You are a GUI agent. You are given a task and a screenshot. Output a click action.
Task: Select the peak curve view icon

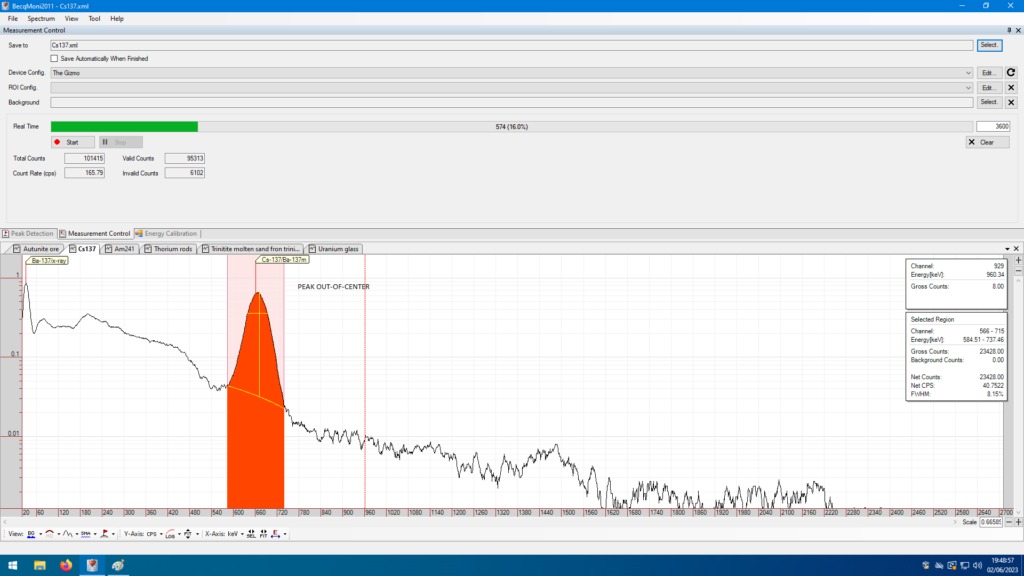tap(68, 534)
